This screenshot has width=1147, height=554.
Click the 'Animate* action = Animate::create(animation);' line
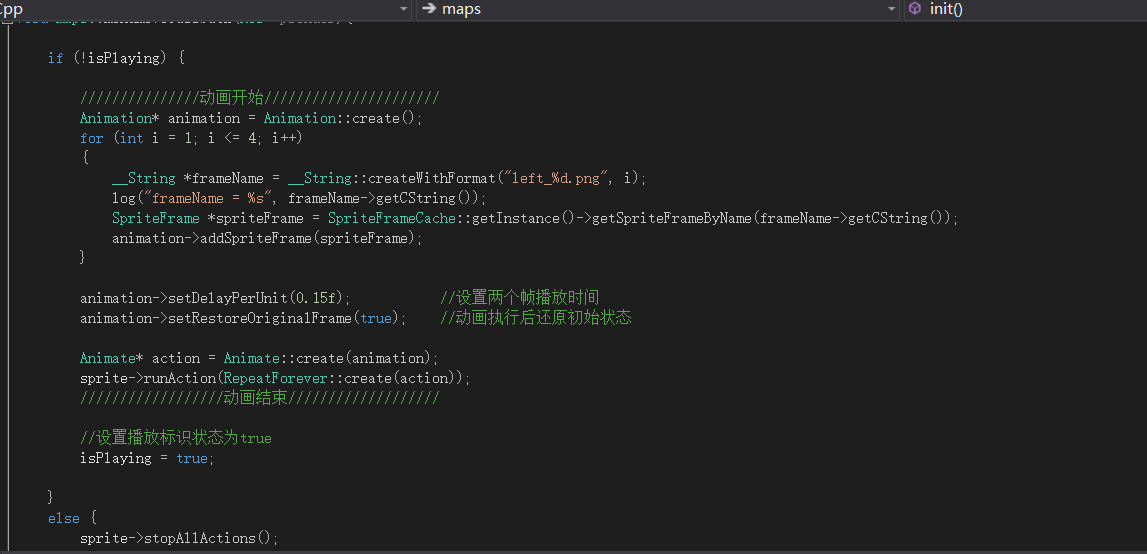[x=259, y=358]
